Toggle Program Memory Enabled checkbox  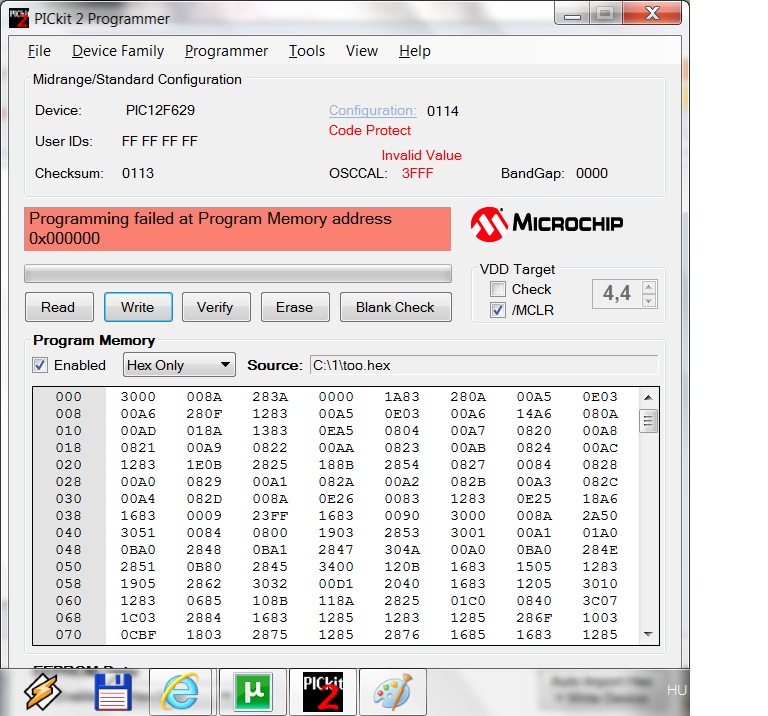[40, 365]
